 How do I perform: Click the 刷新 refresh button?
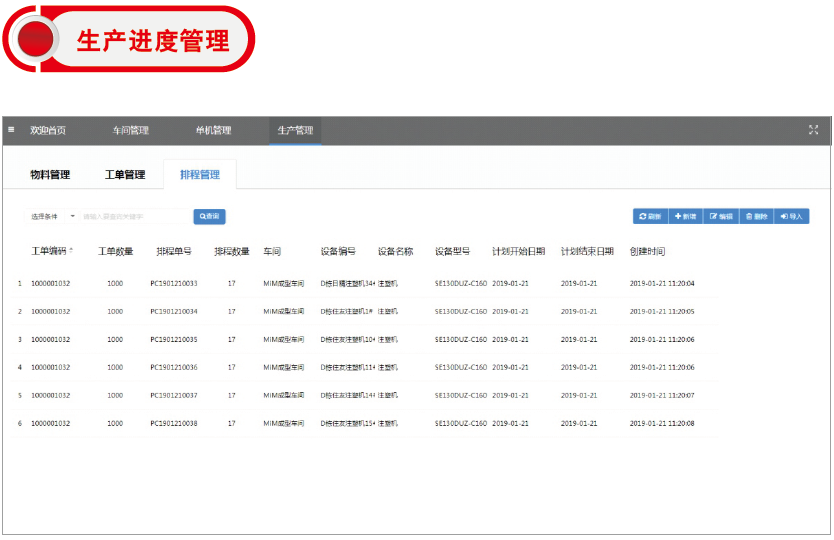tap(650, 217)
